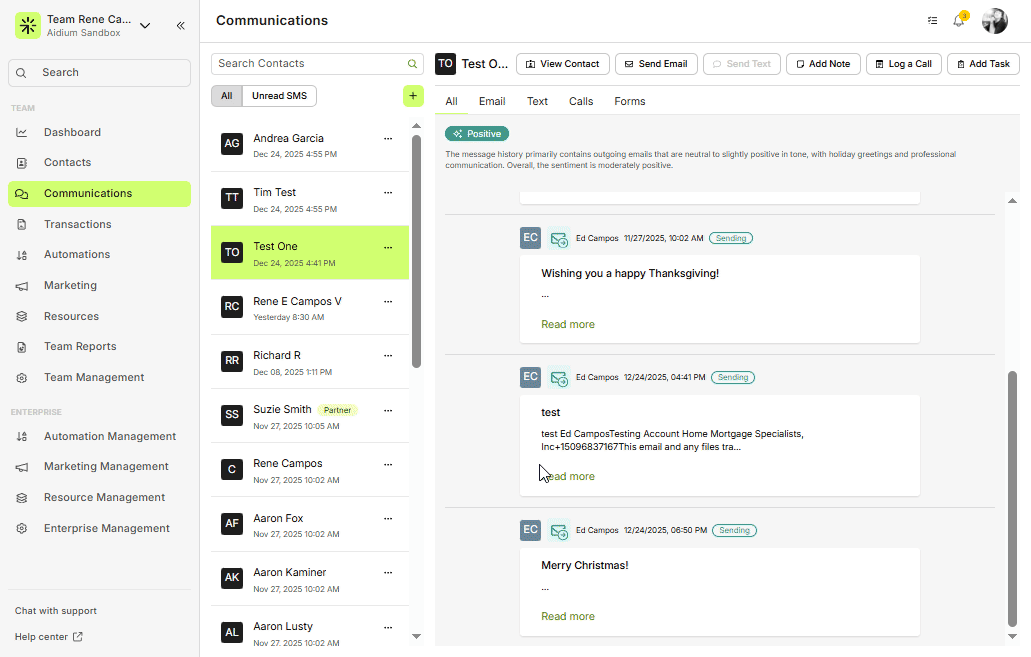Click the Search Contacts input field

(308, 64)
